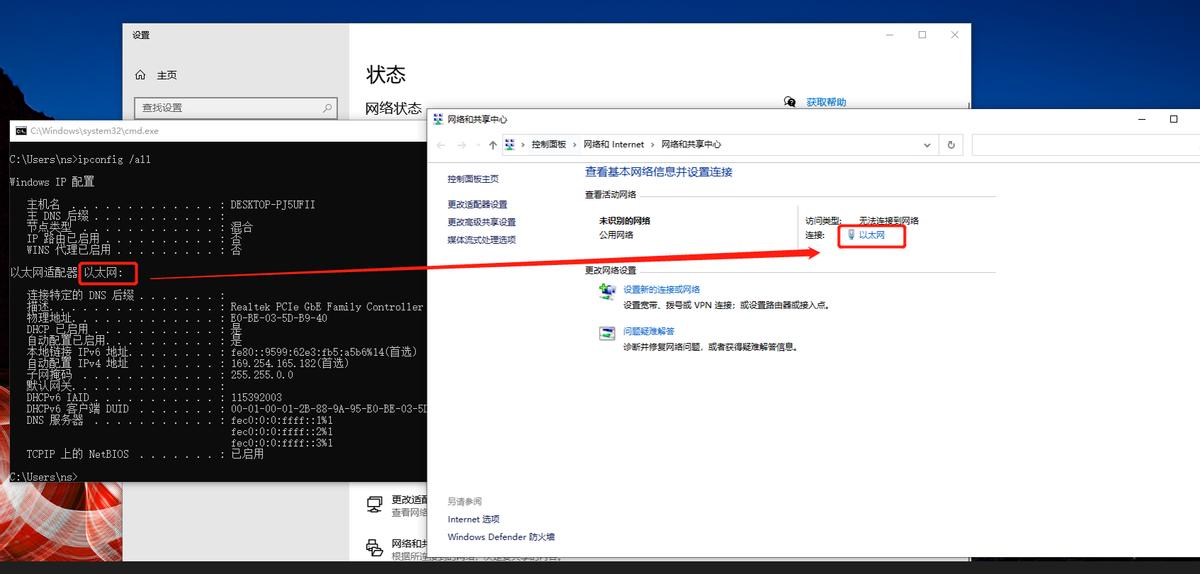Select 控制面板 in the address breadcrumb
The image size is (1200, 574).
click(x=549, y=145)
